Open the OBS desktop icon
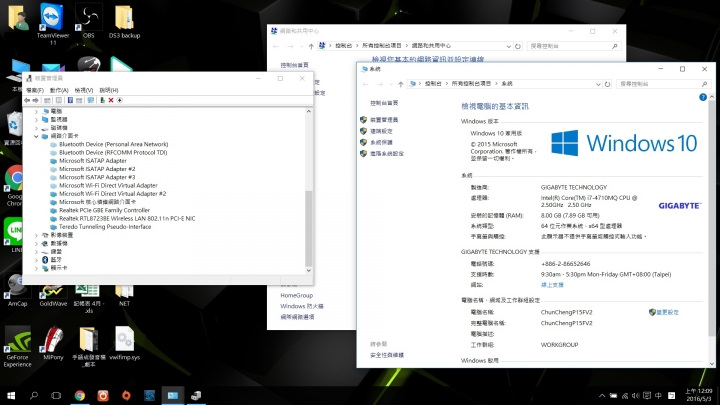 pyautogui.click(x=89, y=21)
